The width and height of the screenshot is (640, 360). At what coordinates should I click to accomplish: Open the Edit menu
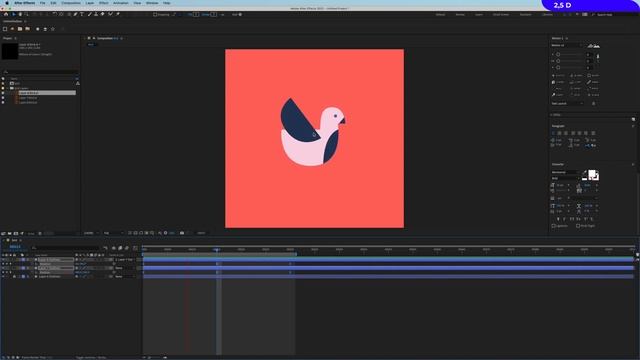pyautogui.click(x=53, y=3)
